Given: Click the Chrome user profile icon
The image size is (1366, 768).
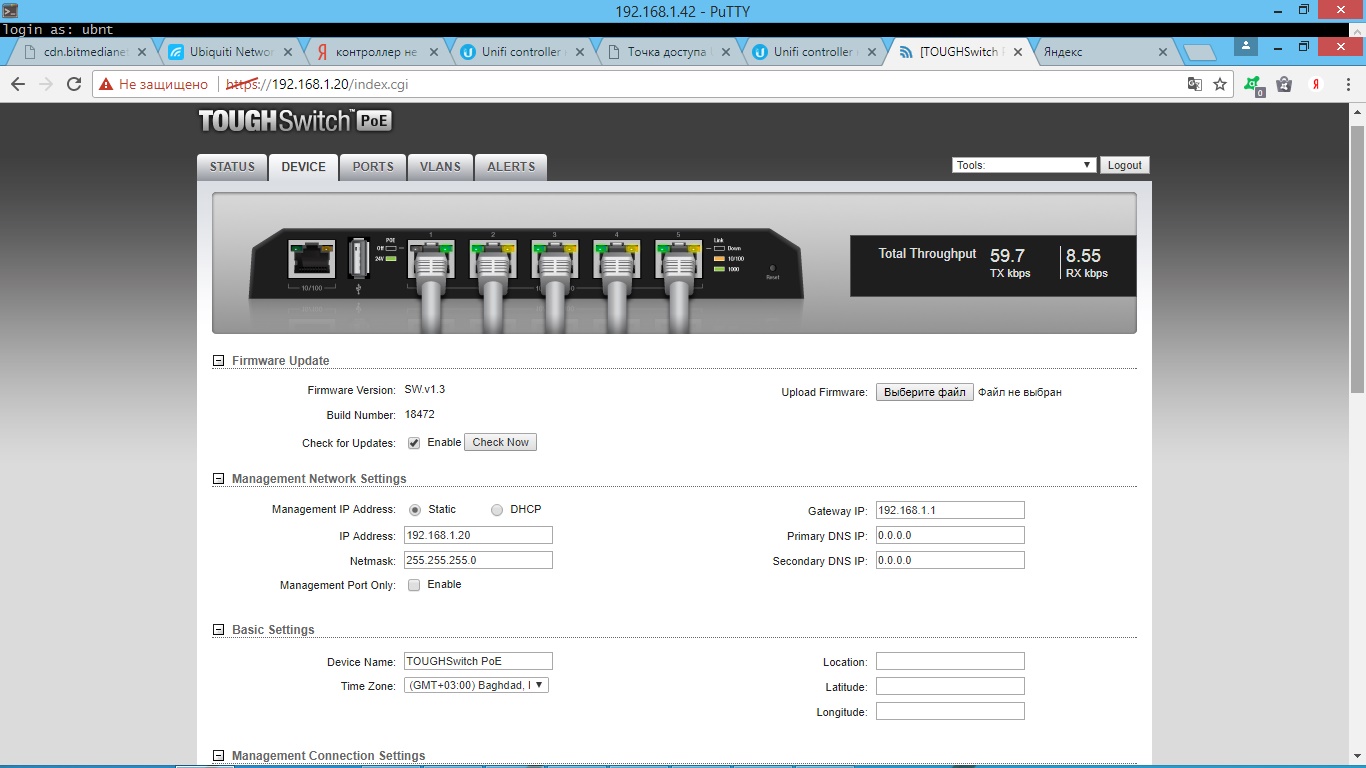Looking at the screenshot, I should (1246, 46).
